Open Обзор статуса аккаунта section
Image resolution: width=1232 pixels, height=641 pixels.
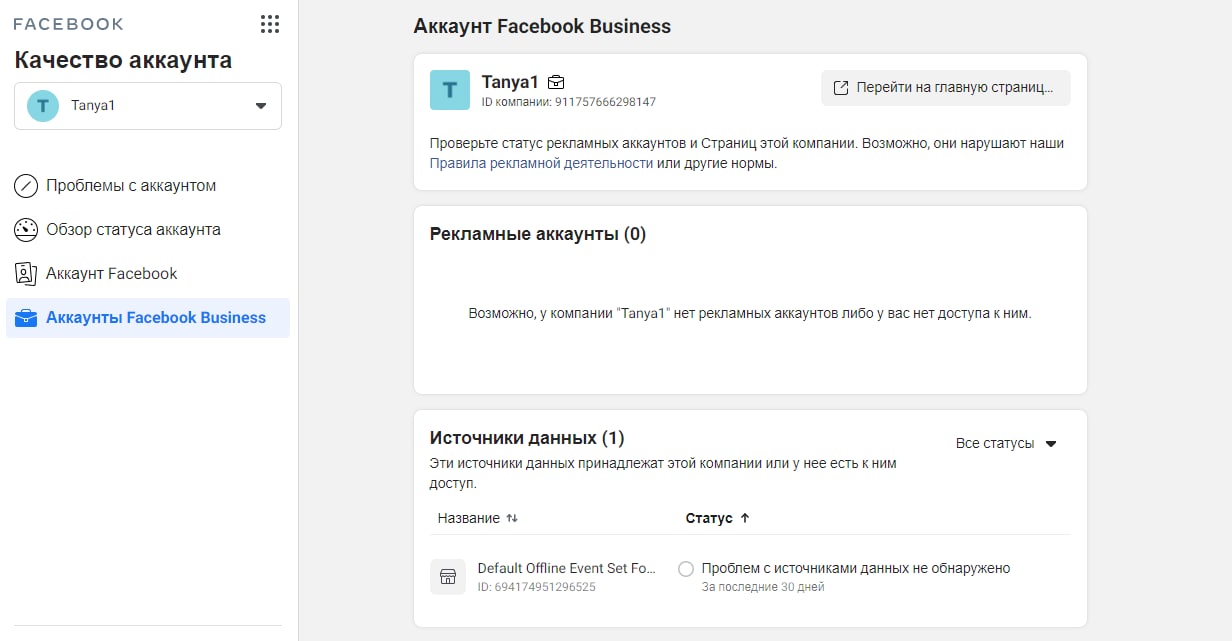tap(148, 230)
